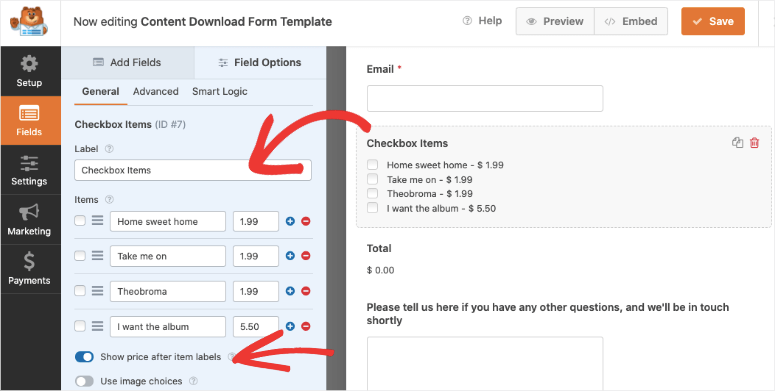Screen dimensions: 775x391
Task: Click the Preview button
Action: click(x=555, y=21)
